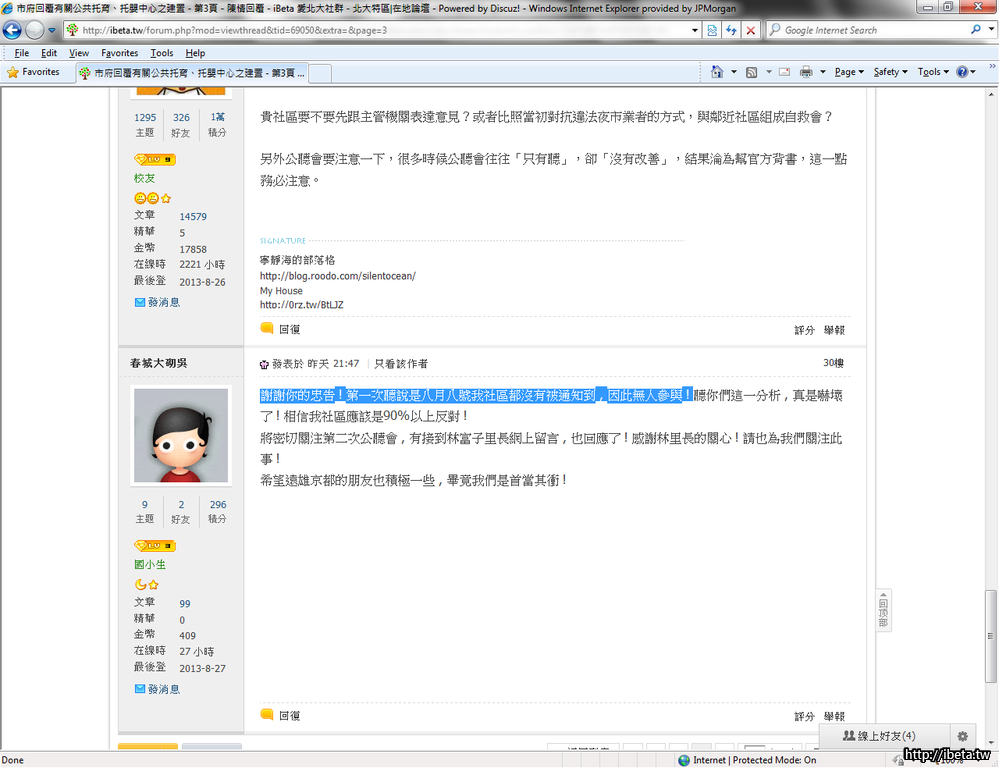This screenshot has width=999, height=768.
Task: Click the Read Mail envelope icon
Action: (781, 72)
